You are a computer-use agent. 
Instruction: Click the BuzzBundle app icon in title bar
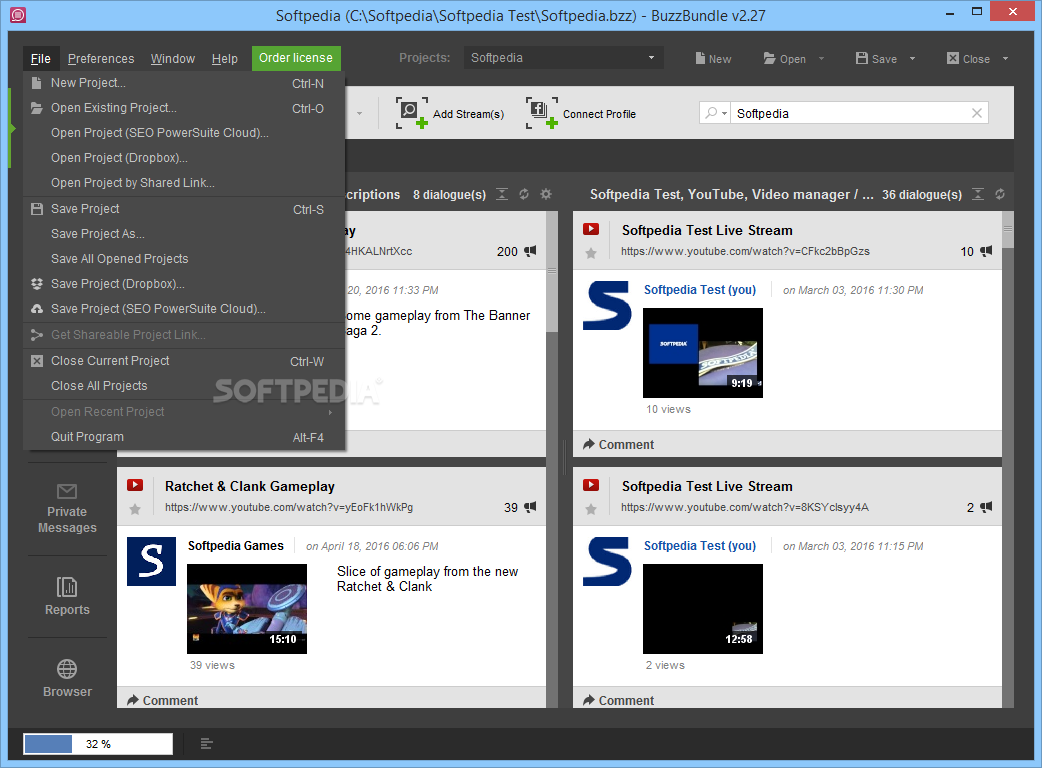click(19, 15)
